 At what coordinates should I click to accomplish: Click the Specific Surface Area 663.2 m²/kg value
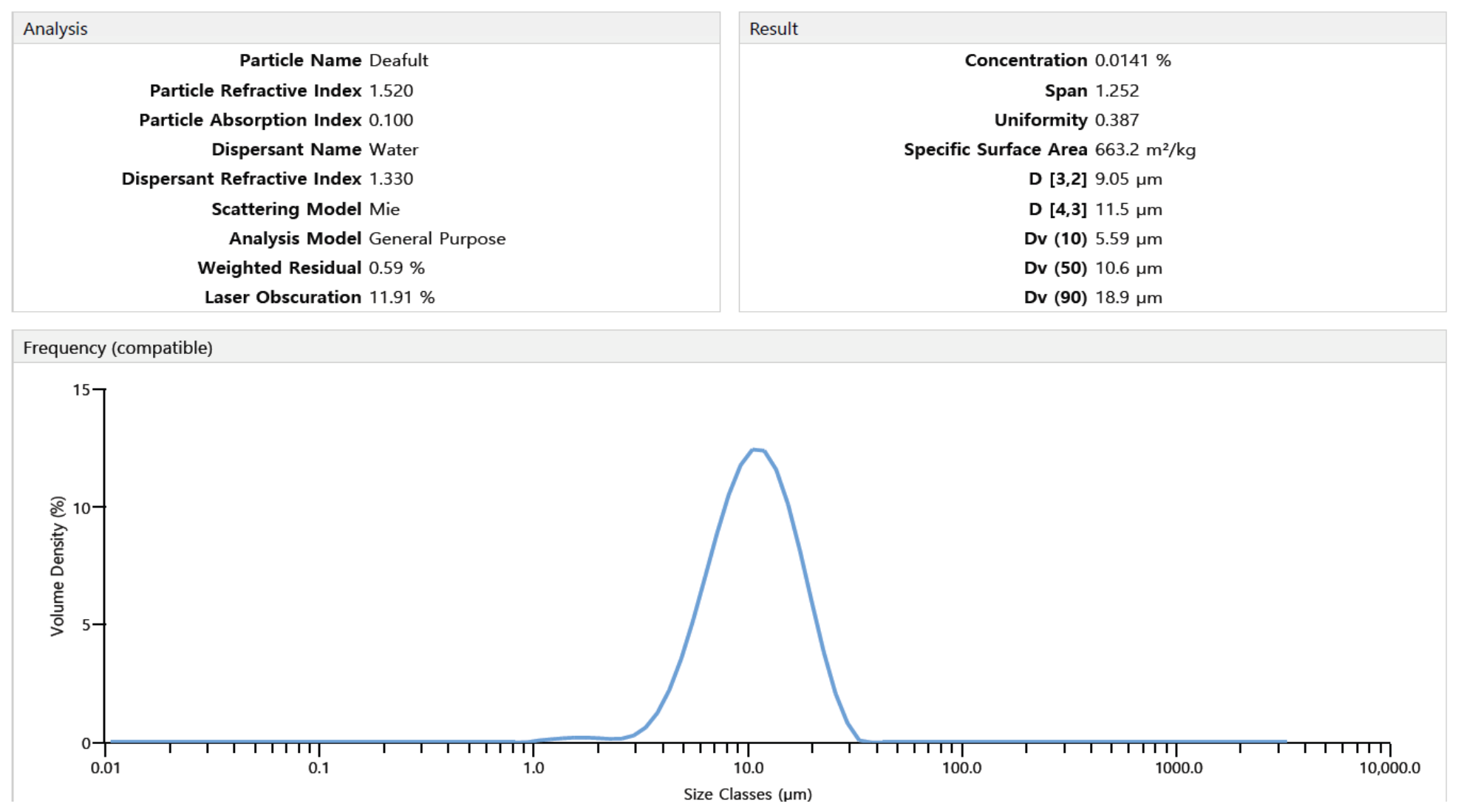1145,149
